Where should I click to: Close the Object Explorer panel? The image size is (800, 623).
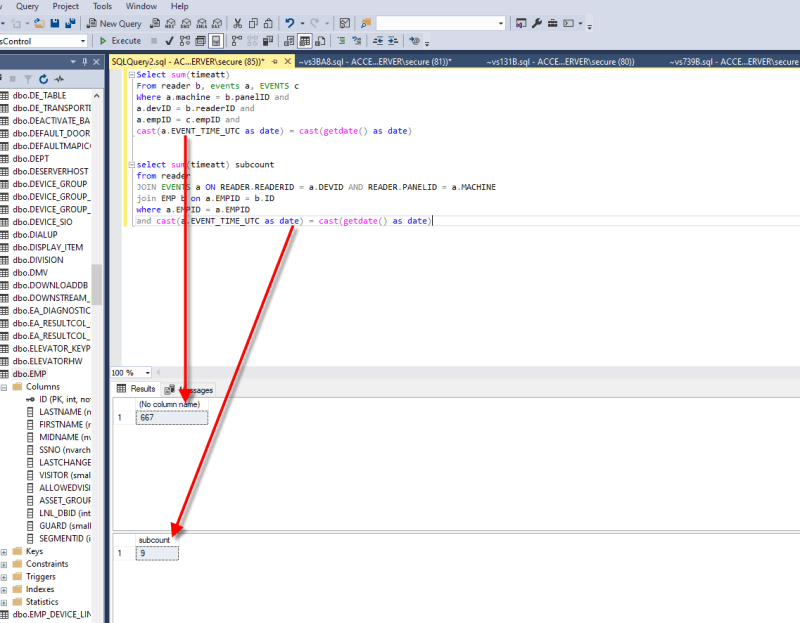pos(96,62)
